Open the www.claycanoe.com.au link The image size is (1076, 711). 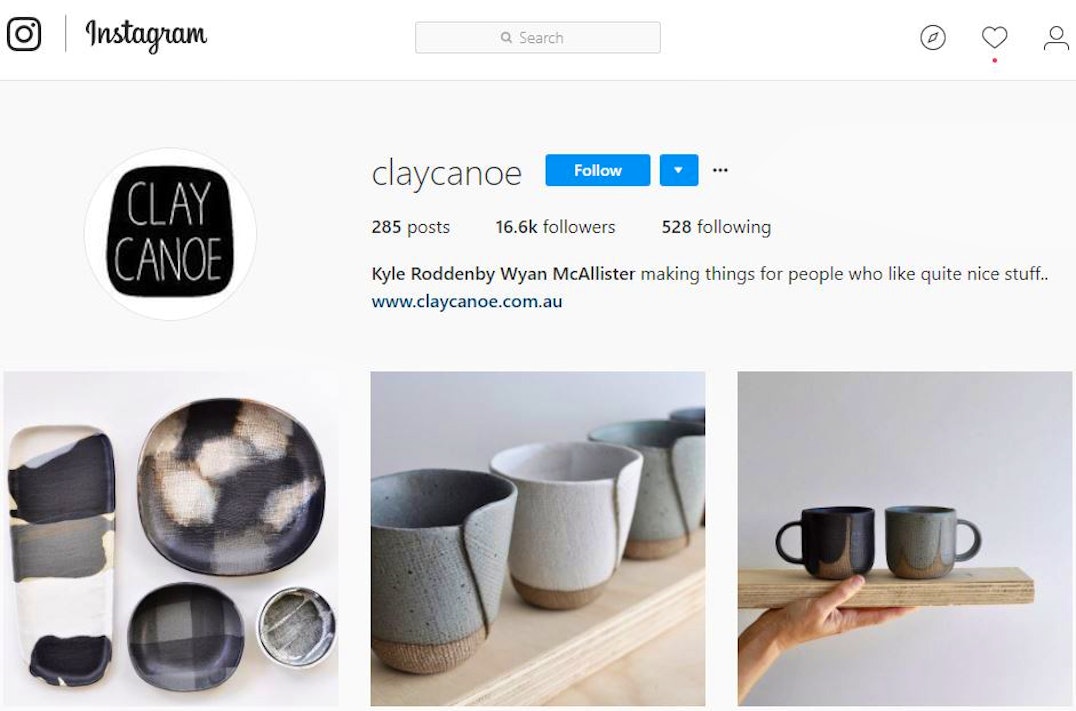[467, 301]
